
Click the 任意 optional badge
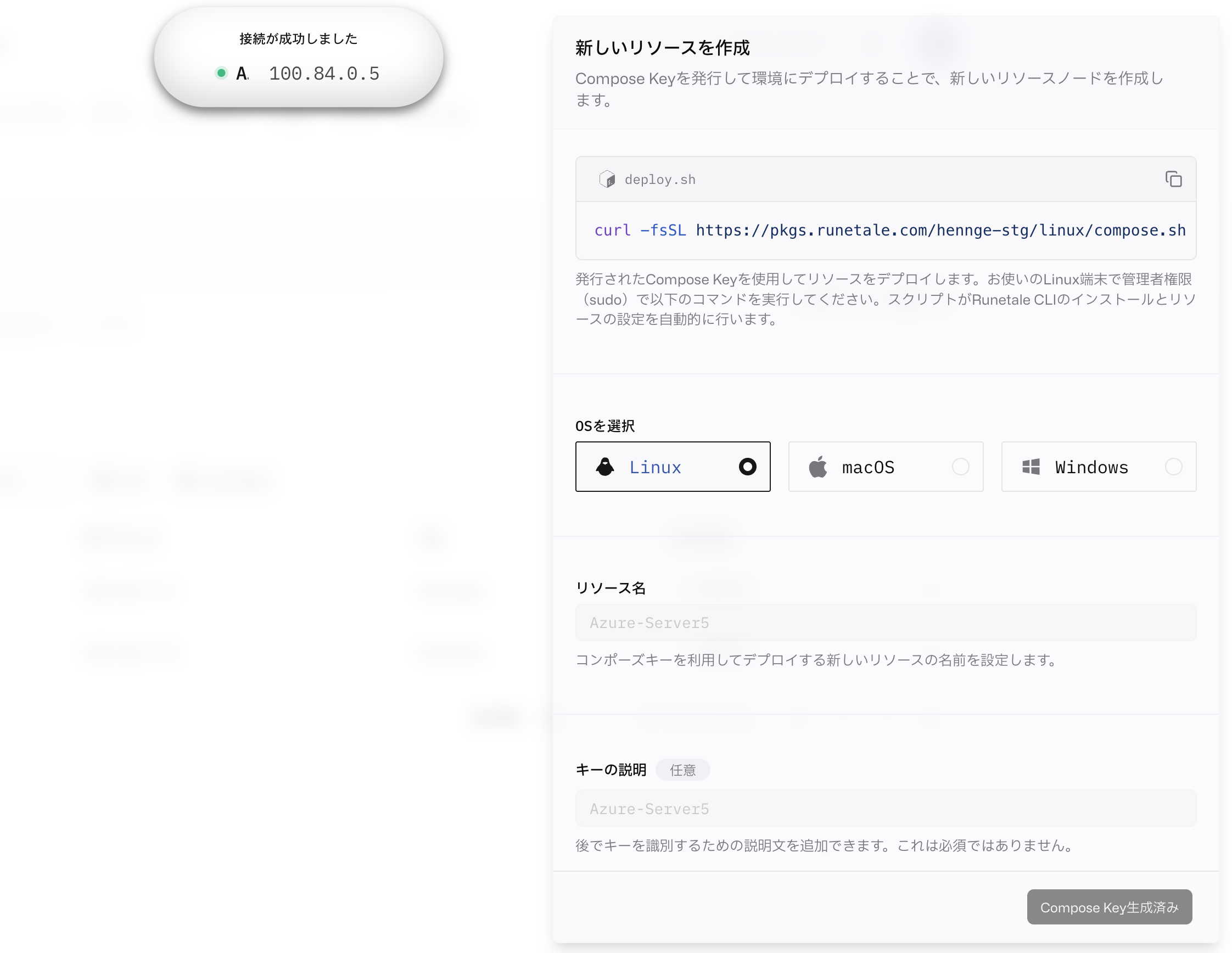(682, 770)
